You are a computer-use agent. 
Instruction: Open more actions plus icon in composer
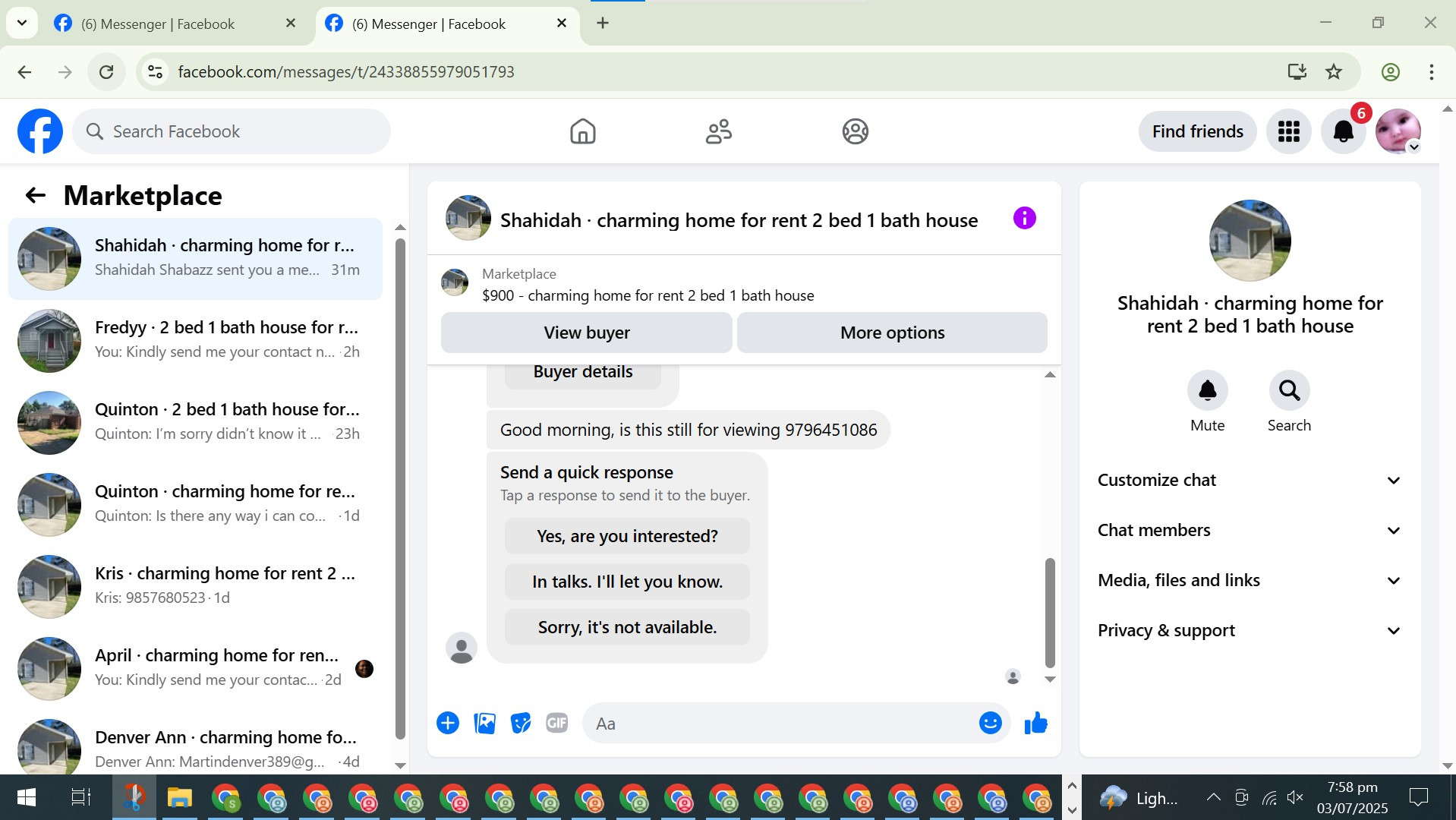[448, 723]
